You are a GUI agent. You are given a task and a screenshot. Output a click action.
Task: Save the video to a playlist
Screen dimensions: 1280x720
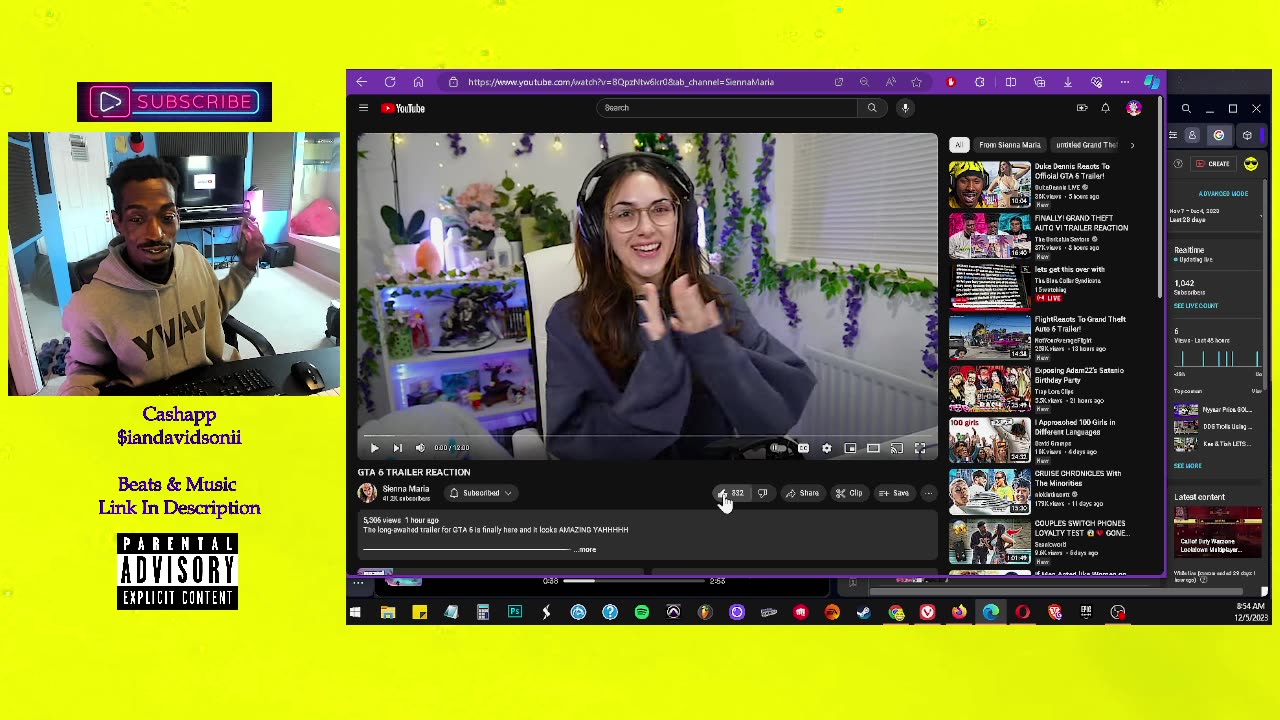pyautogui.click(x=894, y=493)
